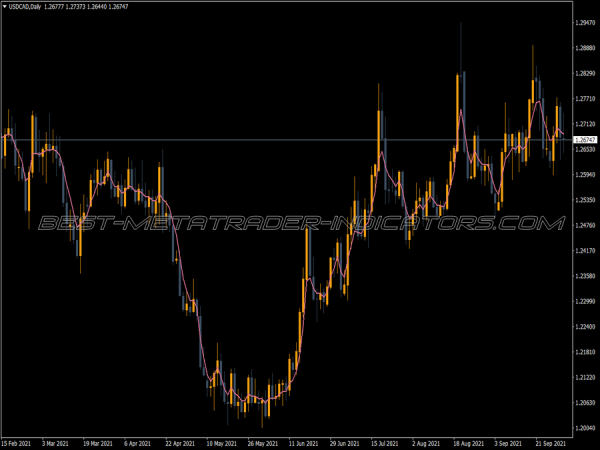This screenshot has width=600, height=450.
Task: Click the 11 Jun 2021 date label
Action: 303,443
